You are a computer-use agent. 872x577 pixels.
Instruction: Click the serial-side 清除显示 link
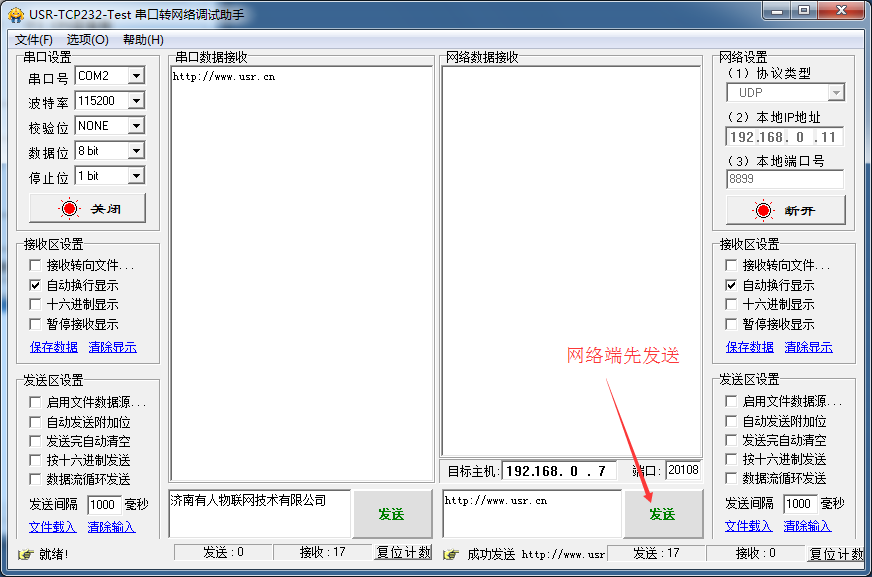click(112, 347)
